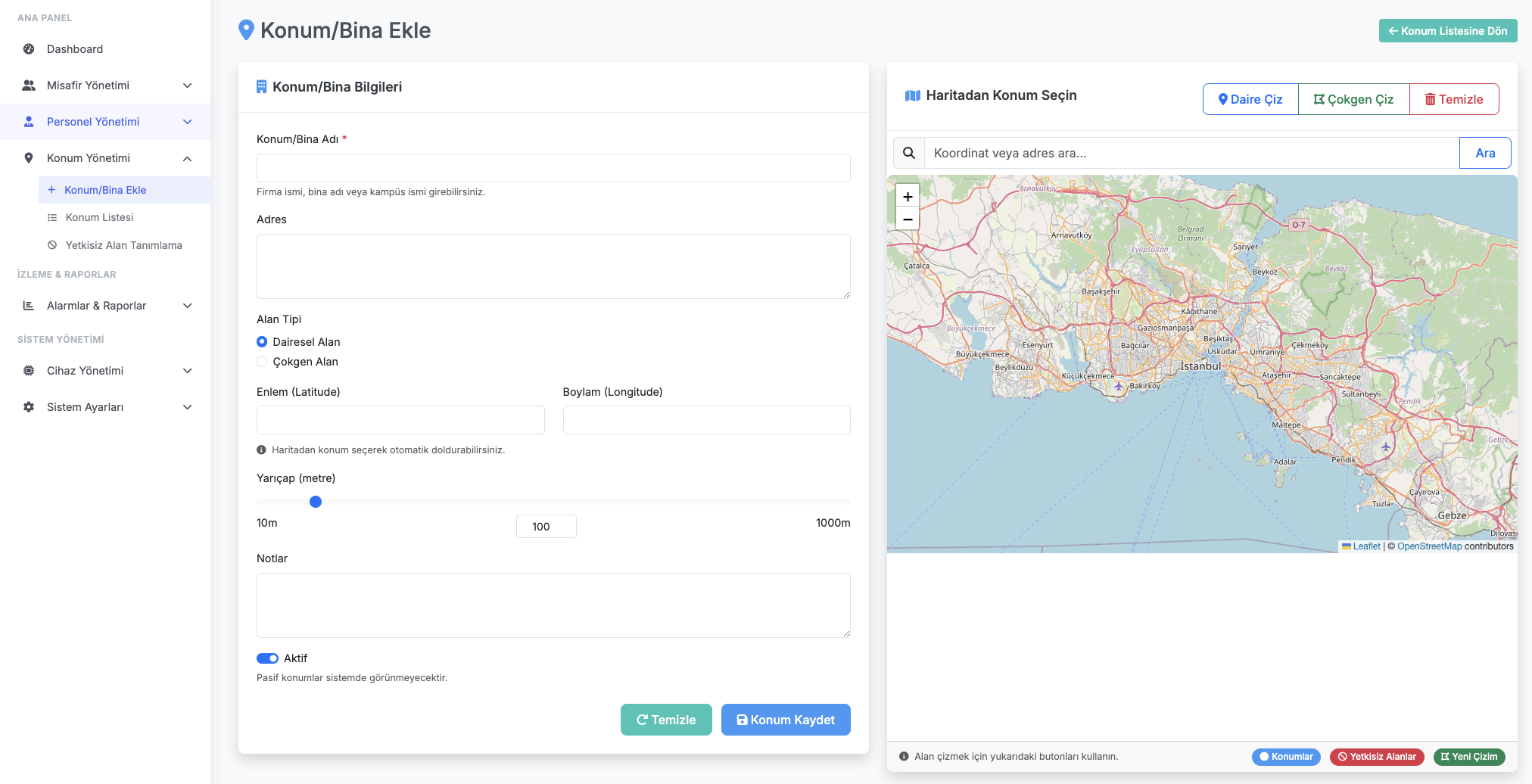This screenshot has width=1532, height=784.
Task: Click the Koordinat veya adres ara field
Action: (1191, 153)
